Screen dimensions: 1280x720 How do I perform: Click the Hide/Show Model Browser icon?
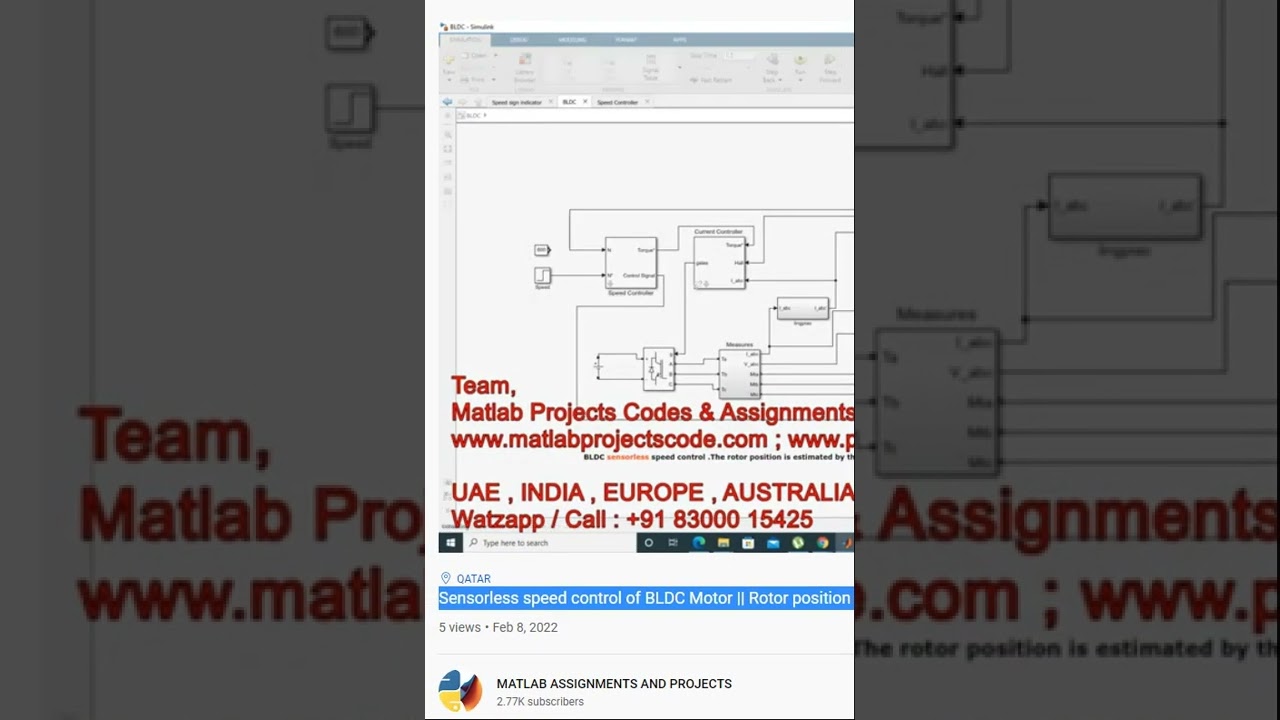point(447,116)
